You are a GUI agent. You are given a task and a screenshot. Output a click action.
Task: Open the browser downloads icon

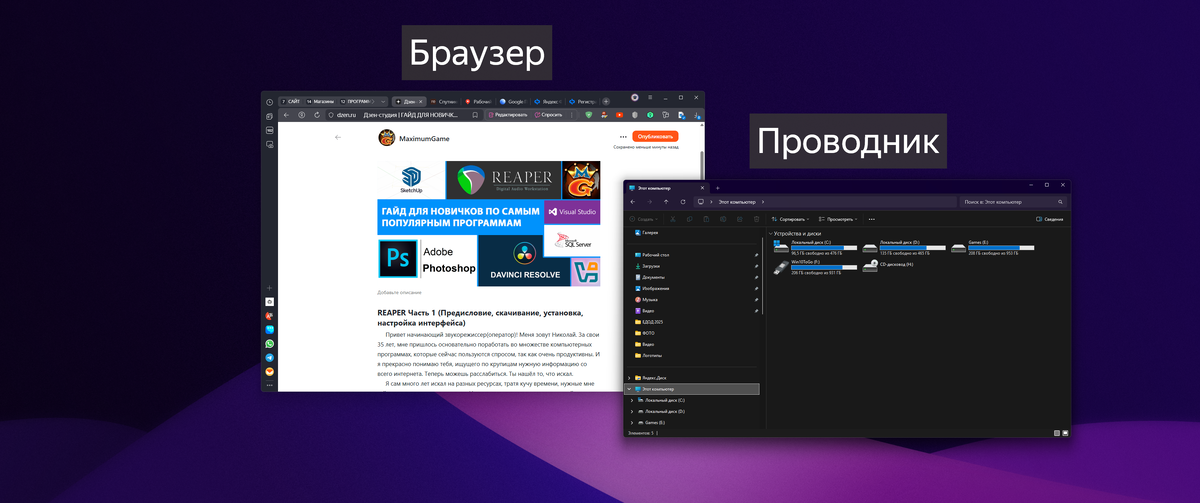[697, 115]
